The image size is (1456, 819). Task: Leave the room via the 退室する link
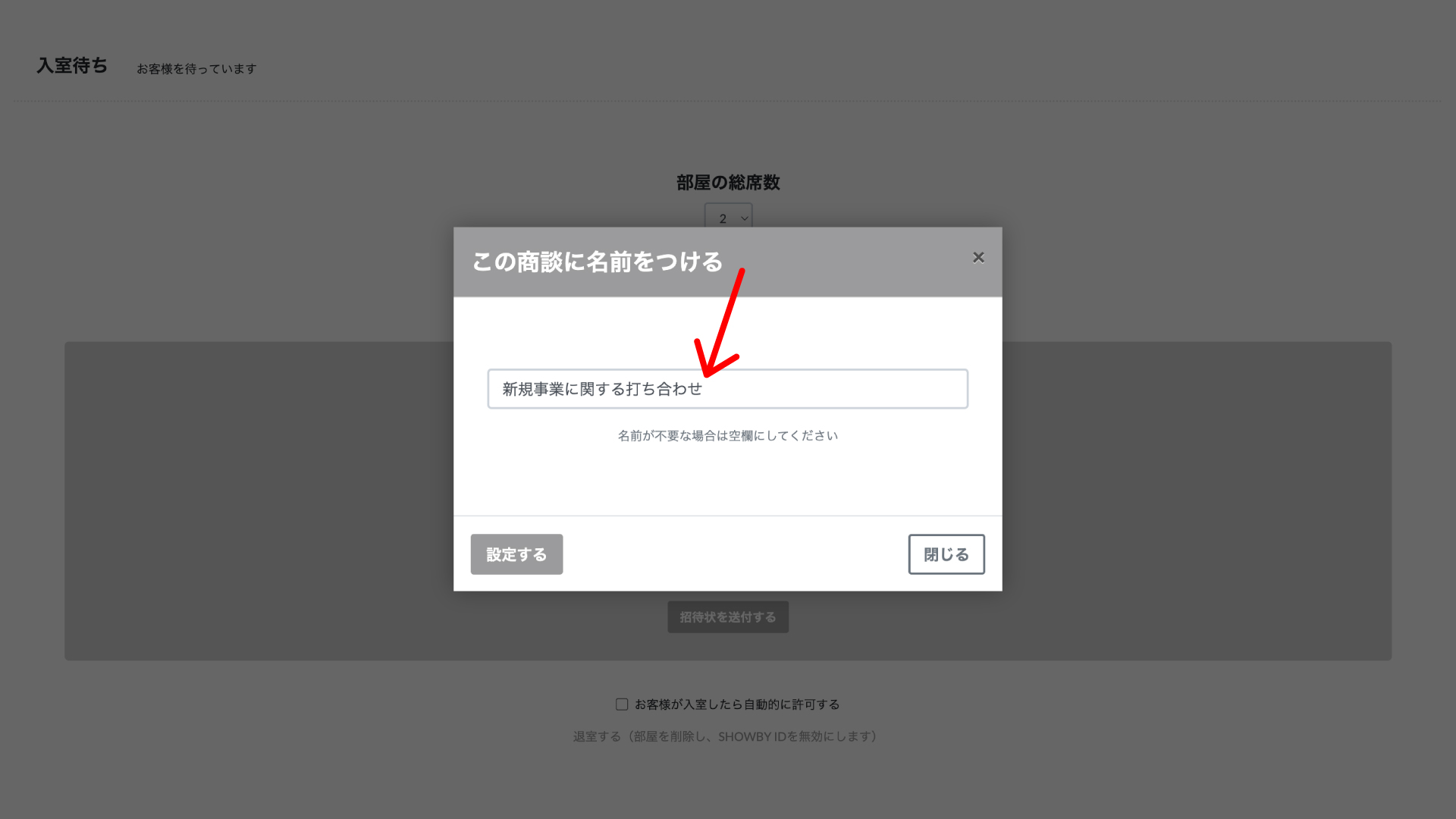coord(597,736)
